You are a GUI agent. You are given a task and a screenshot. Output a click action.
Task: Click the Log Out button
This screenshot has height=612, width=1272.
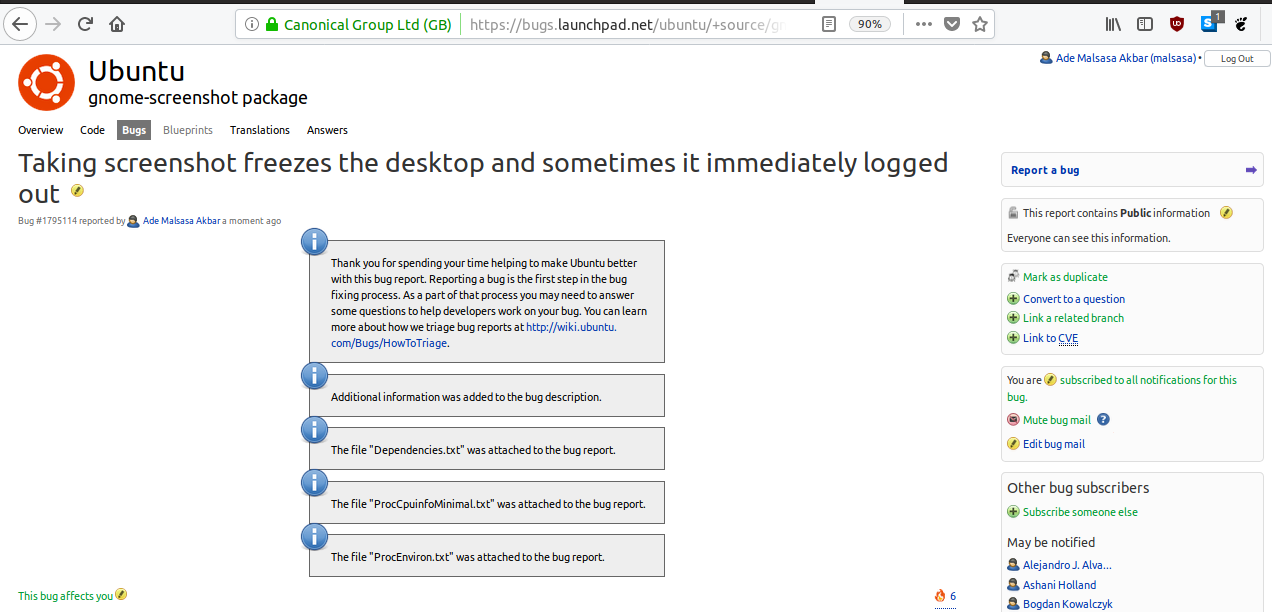coord(1237,59)
